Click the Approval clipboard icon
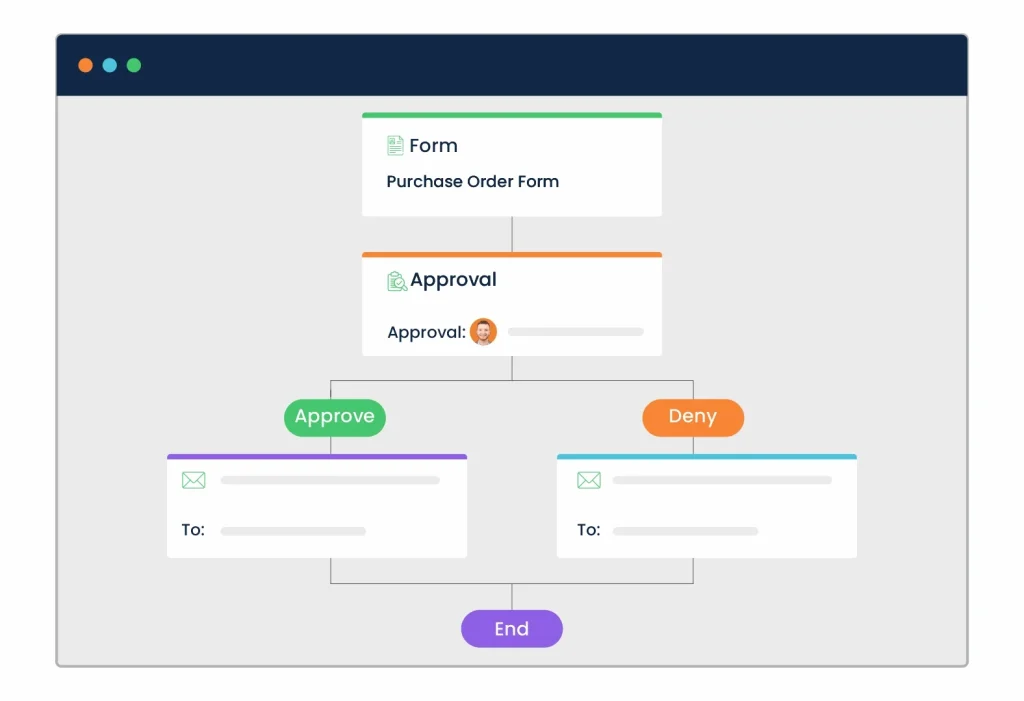Screen dimensions: 1024x701 pos(397,281)
